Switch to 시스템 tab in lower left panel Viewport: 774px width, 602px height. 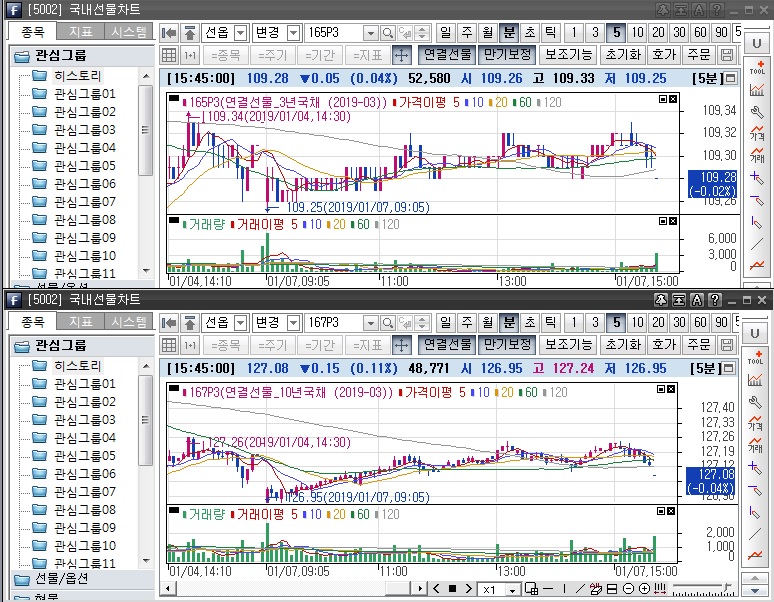pos(129,322)
